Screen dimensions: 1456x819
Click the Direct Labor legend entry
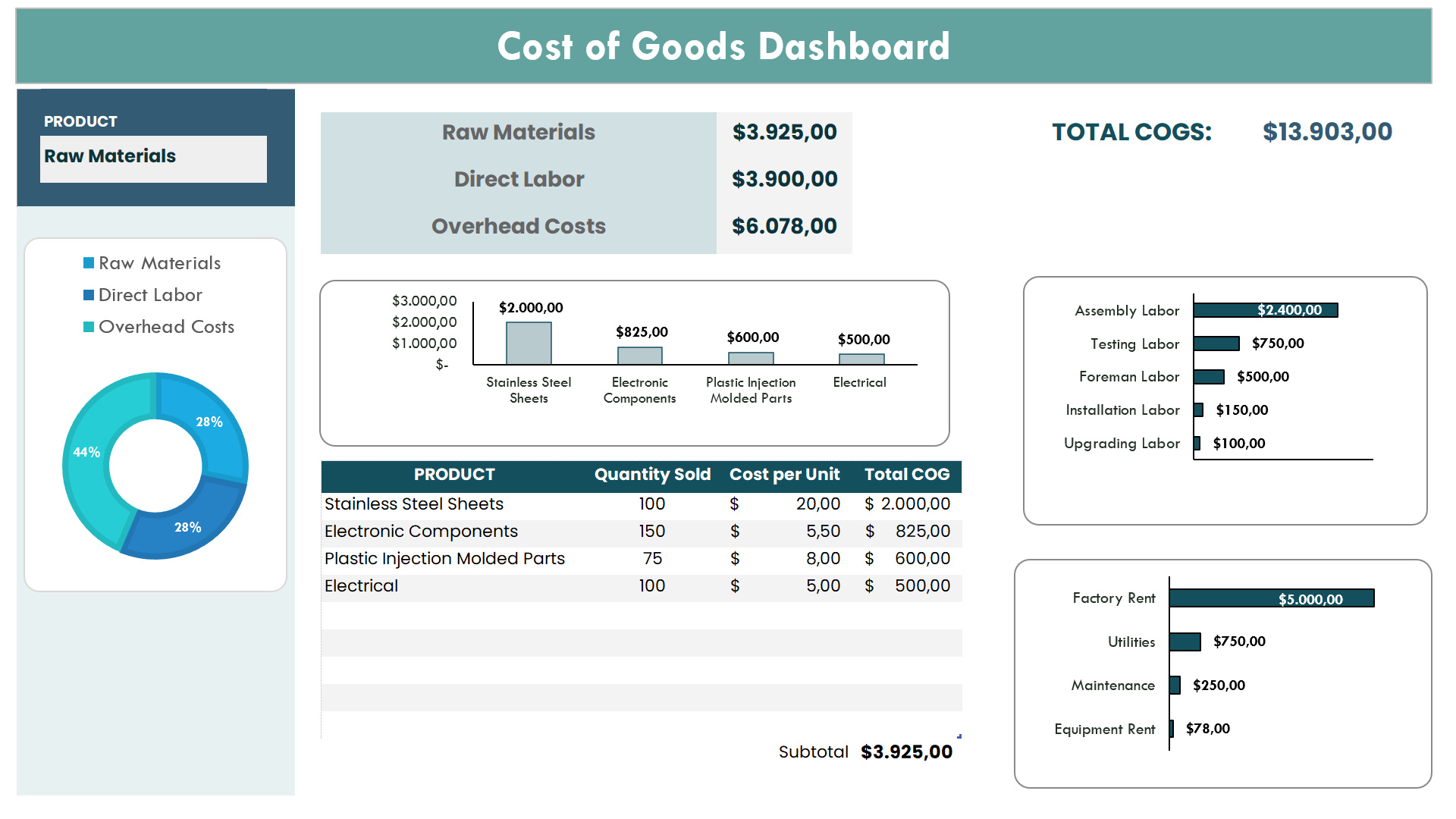150,295
